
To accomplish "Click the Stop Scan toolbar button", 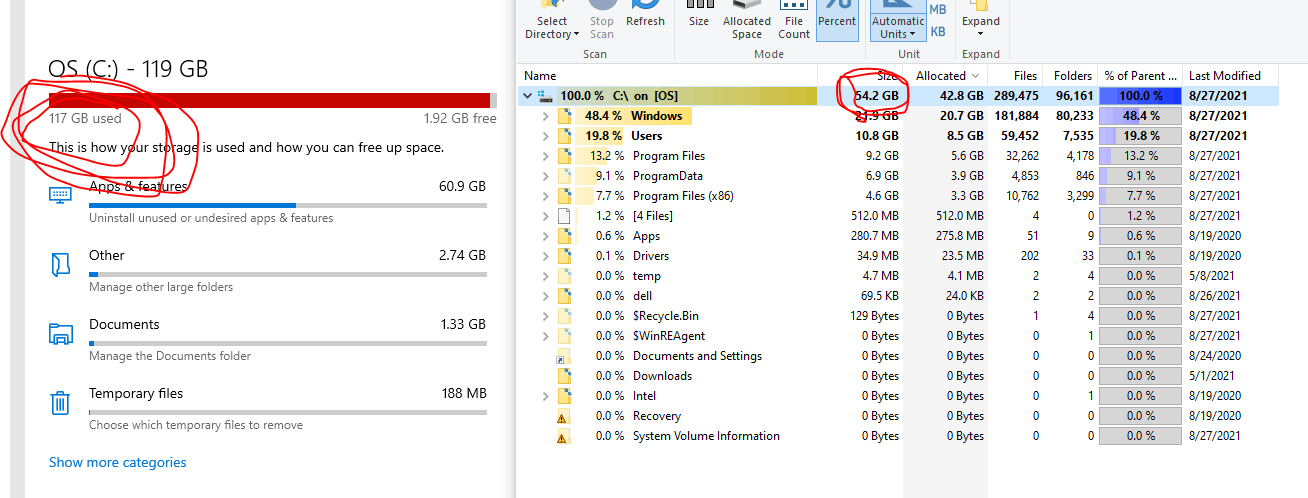I will click(602, 22).
